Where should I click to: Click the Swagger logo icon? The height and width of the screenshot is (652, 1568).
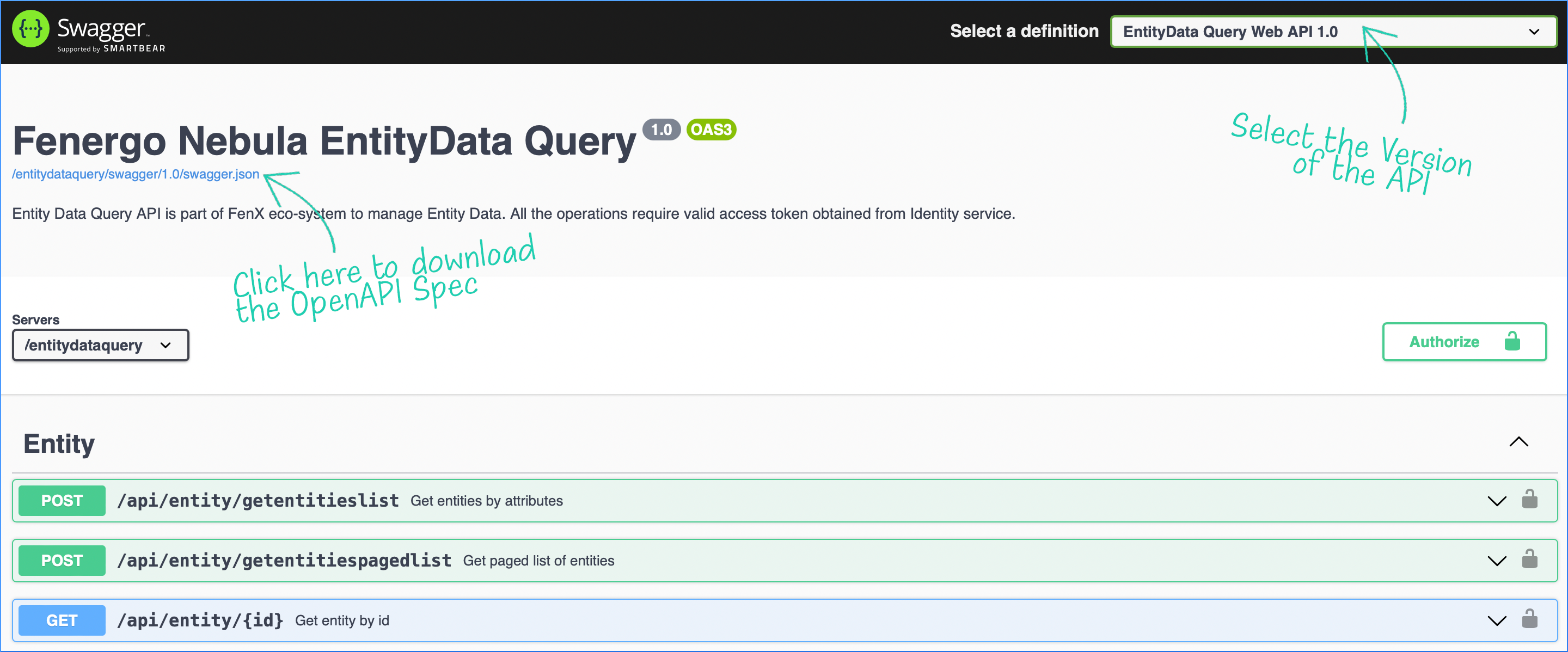pos(30,29)
